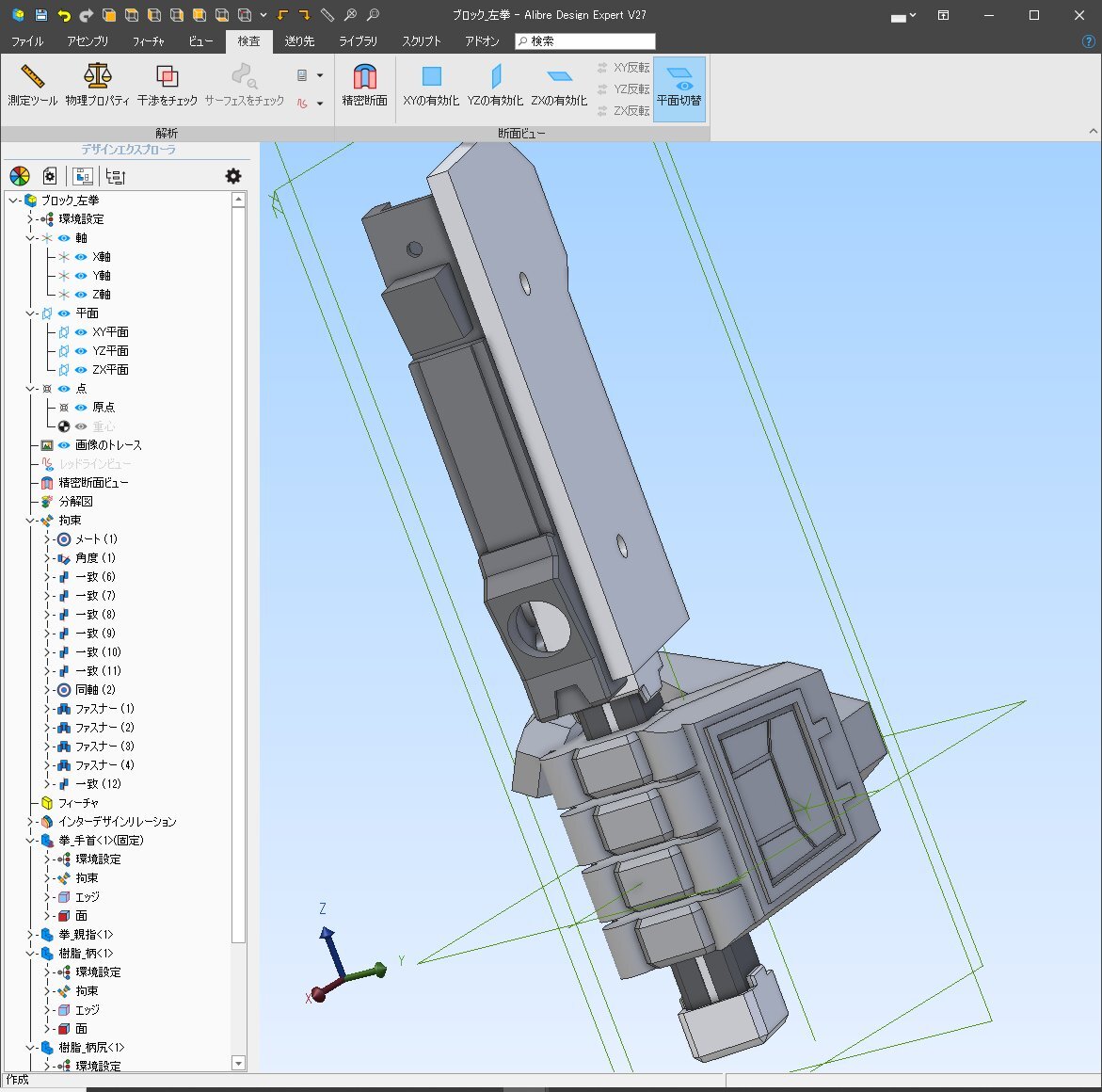Viewport: 1102px width, 1092px height.
Task: Select 分解図 in the design explorer
Action: click(75, 502)
